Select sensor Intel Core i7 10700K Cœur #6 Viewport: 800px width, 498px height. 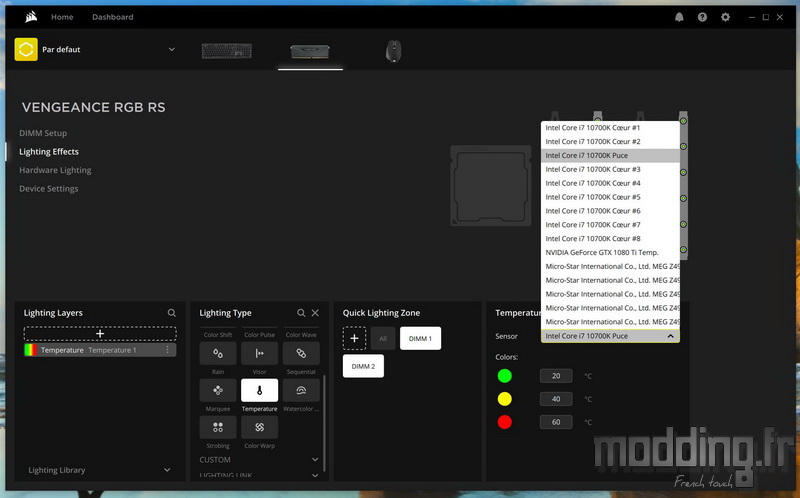tap(610, 211)
